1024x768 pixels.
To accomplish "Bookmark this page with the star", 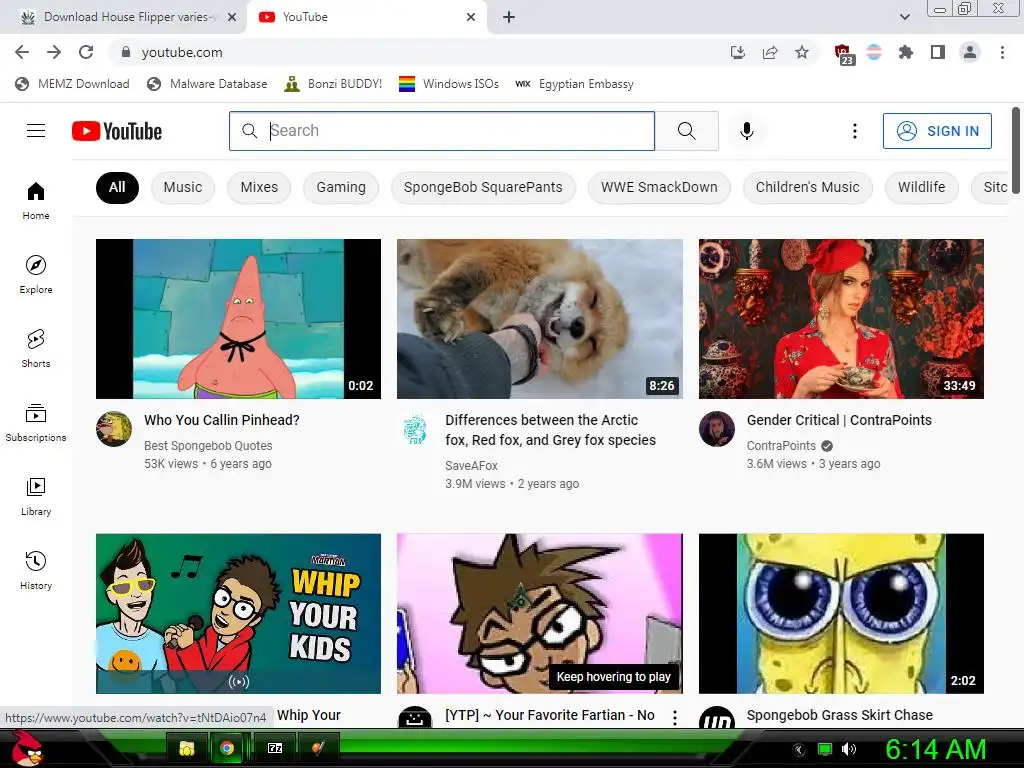I will 802,52.
